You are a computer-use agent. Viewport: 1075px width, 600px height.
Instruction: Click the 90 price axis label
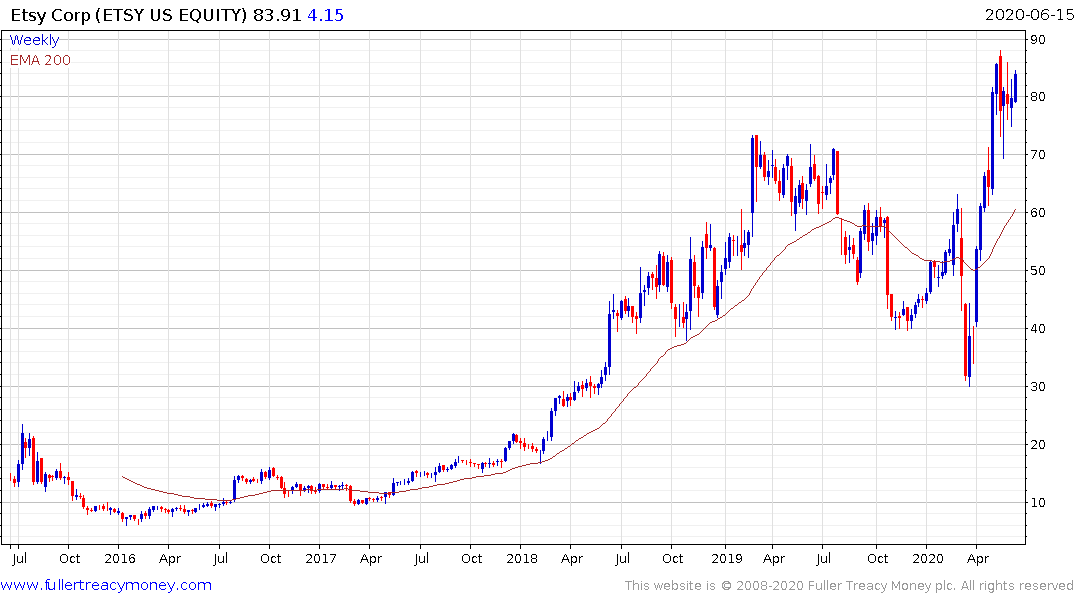(1038, 40)
